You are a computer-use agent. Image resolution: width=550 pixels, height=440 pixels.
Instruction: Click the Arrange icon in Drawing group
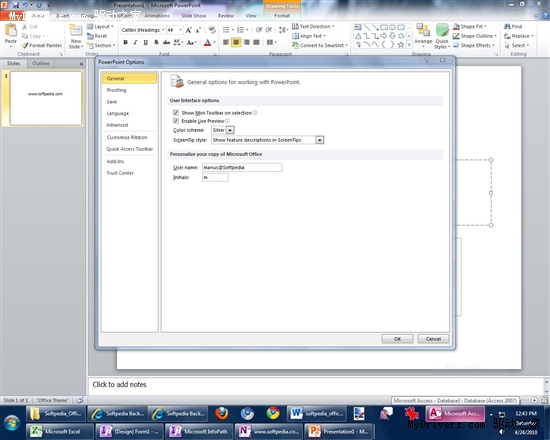tap(423, 31)
